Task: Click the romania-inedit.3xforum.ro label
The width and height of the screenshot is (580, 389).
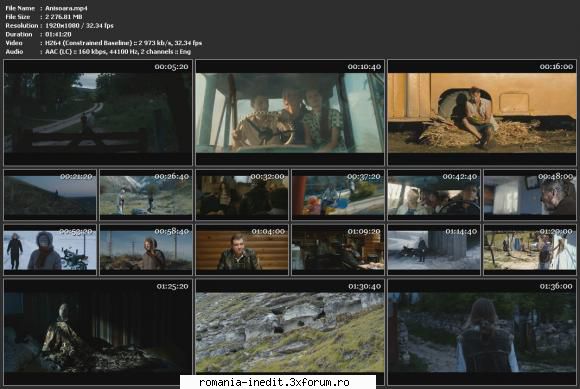Action: coord(274,382)
